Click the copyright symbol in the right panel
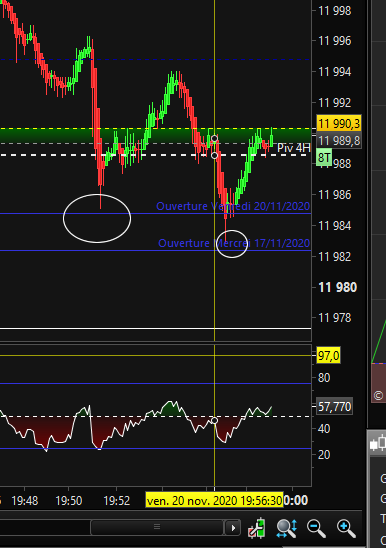 tap(378, 395)
